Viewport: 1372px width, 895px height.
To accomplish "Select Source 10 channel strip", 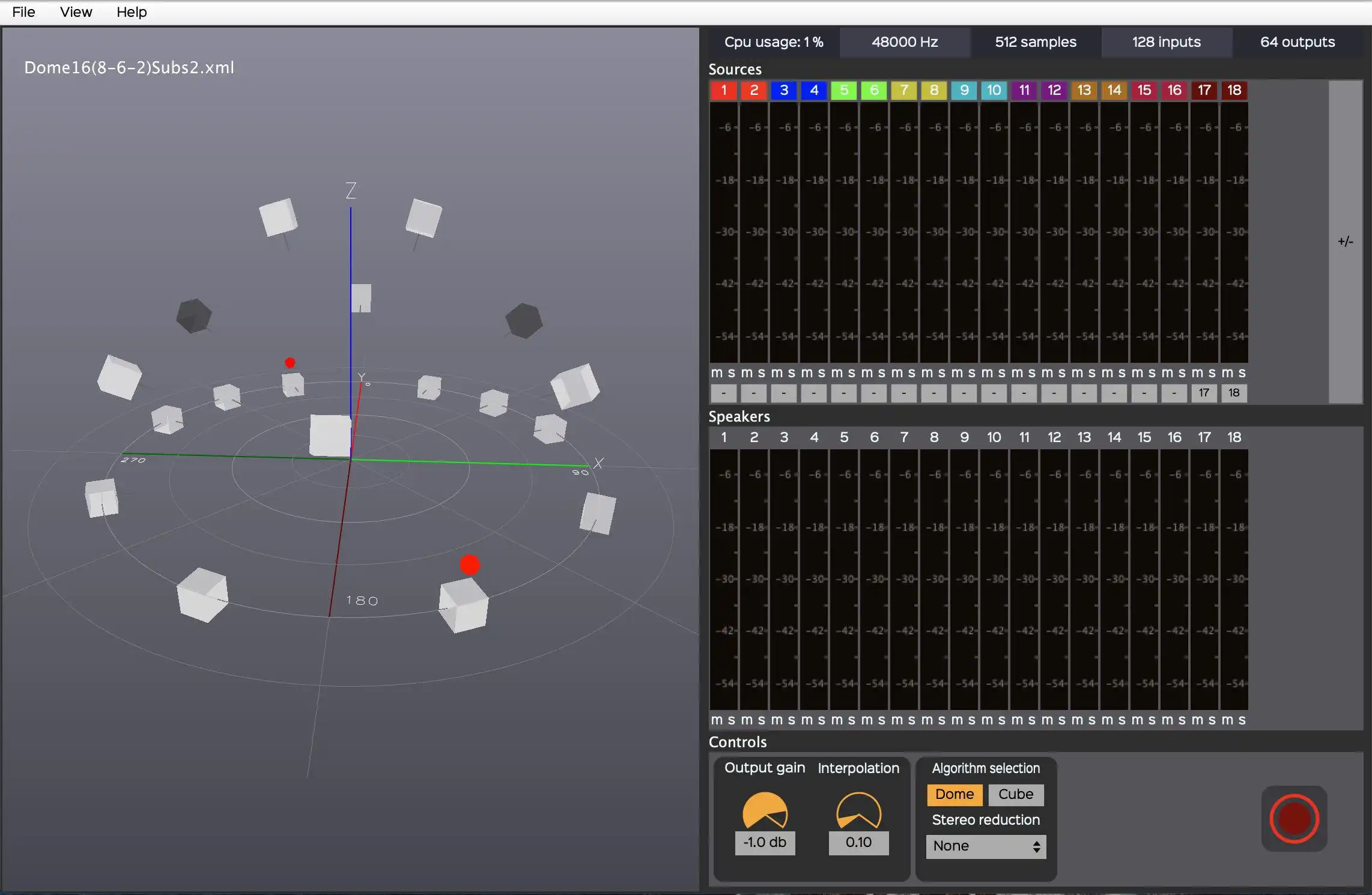I will [x=993, y=89].
